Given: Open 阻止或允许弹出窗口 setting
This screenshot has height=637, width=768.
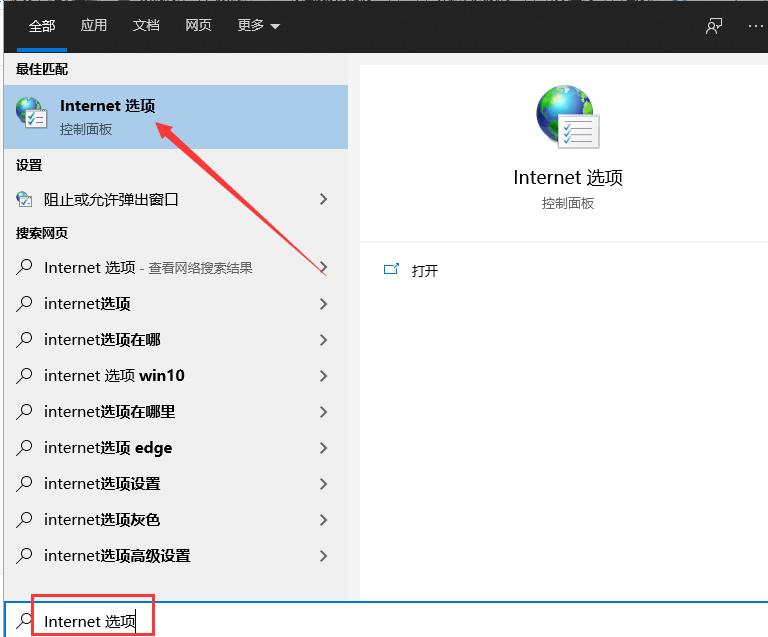Looking at the screenshot, I should pos(176,199).
